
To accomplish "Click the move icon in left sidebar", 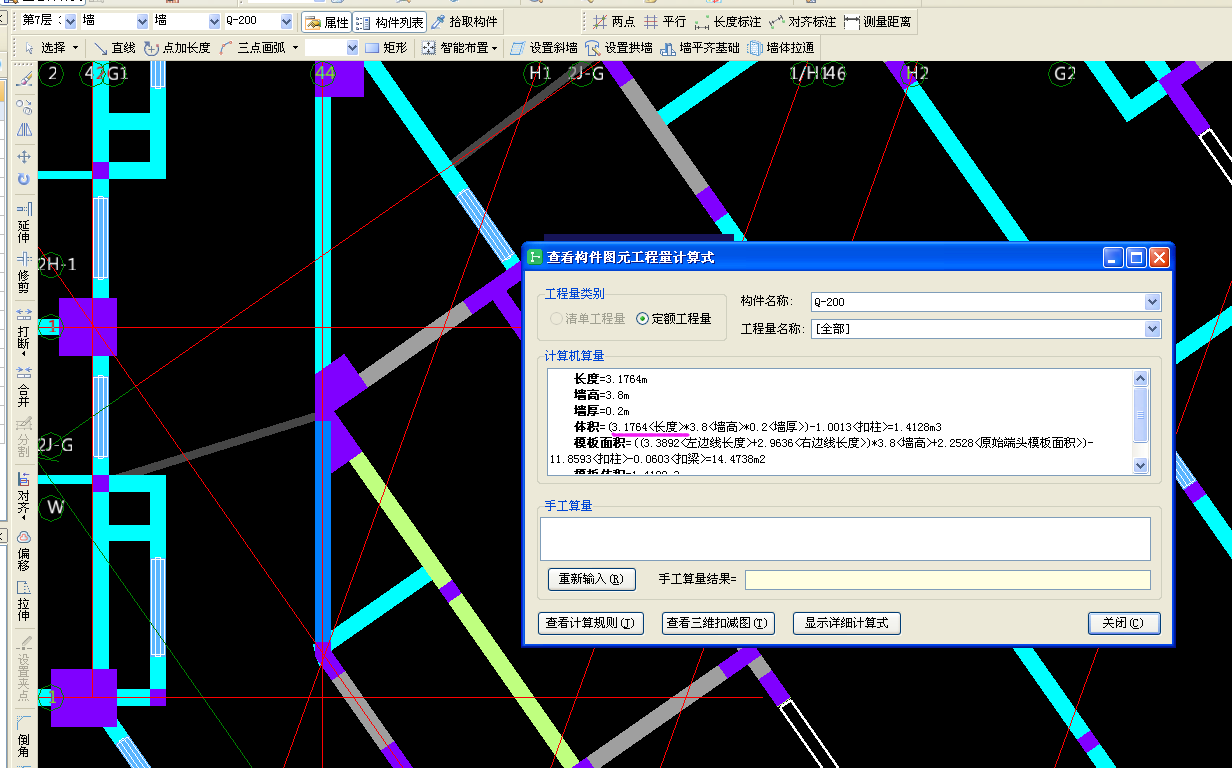I will [24, 157].
